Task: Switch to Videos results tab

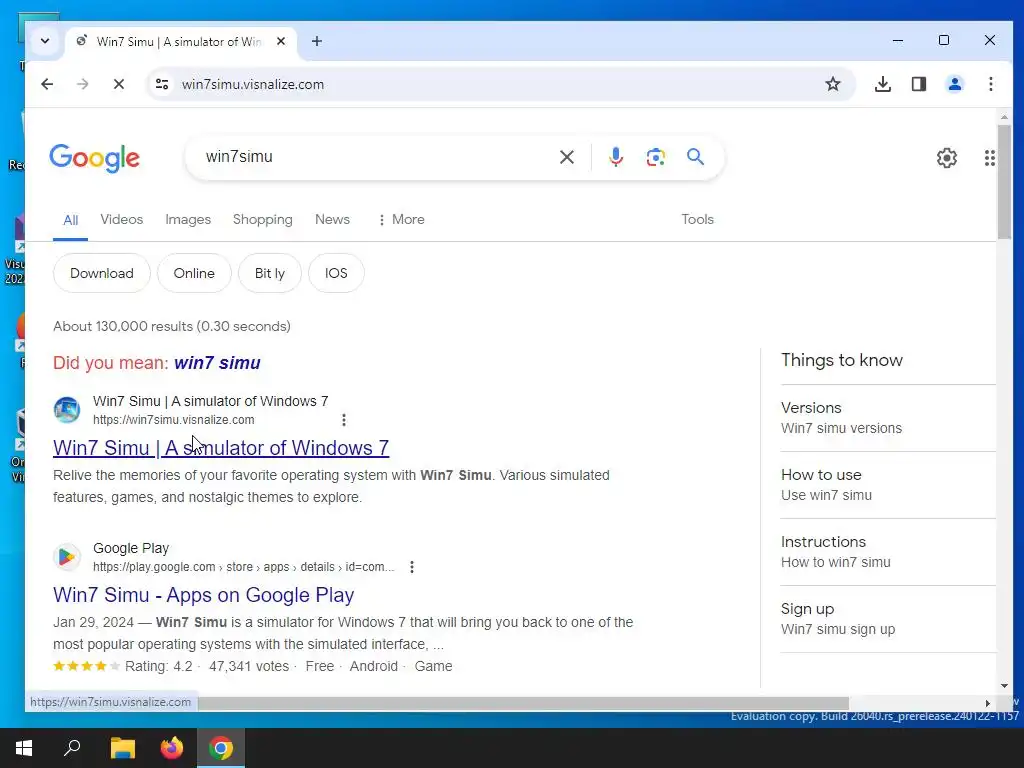Action: click(x=121, y=219)
